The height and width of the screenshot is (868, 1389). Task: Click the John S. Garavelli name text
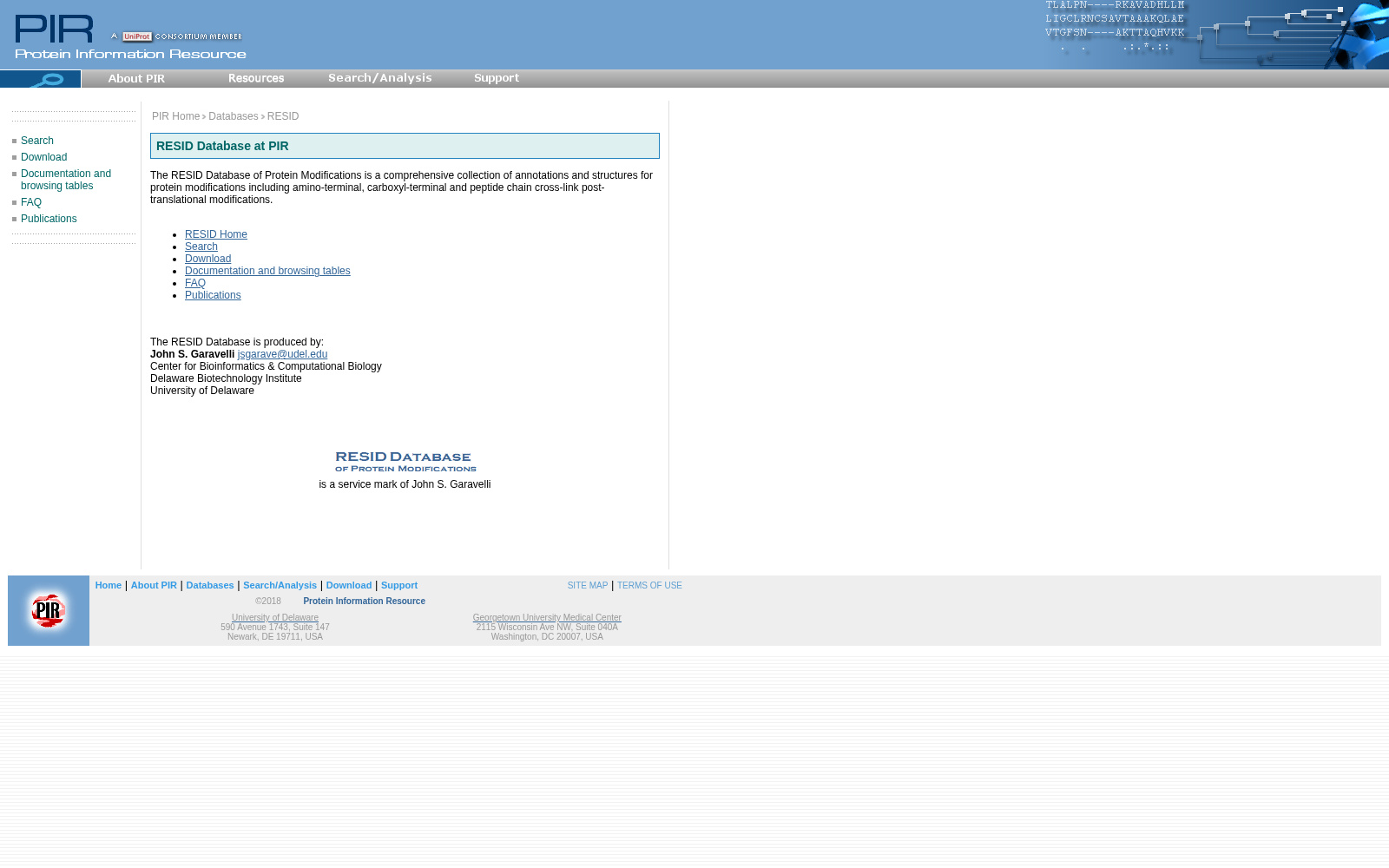tap(192, 354)
